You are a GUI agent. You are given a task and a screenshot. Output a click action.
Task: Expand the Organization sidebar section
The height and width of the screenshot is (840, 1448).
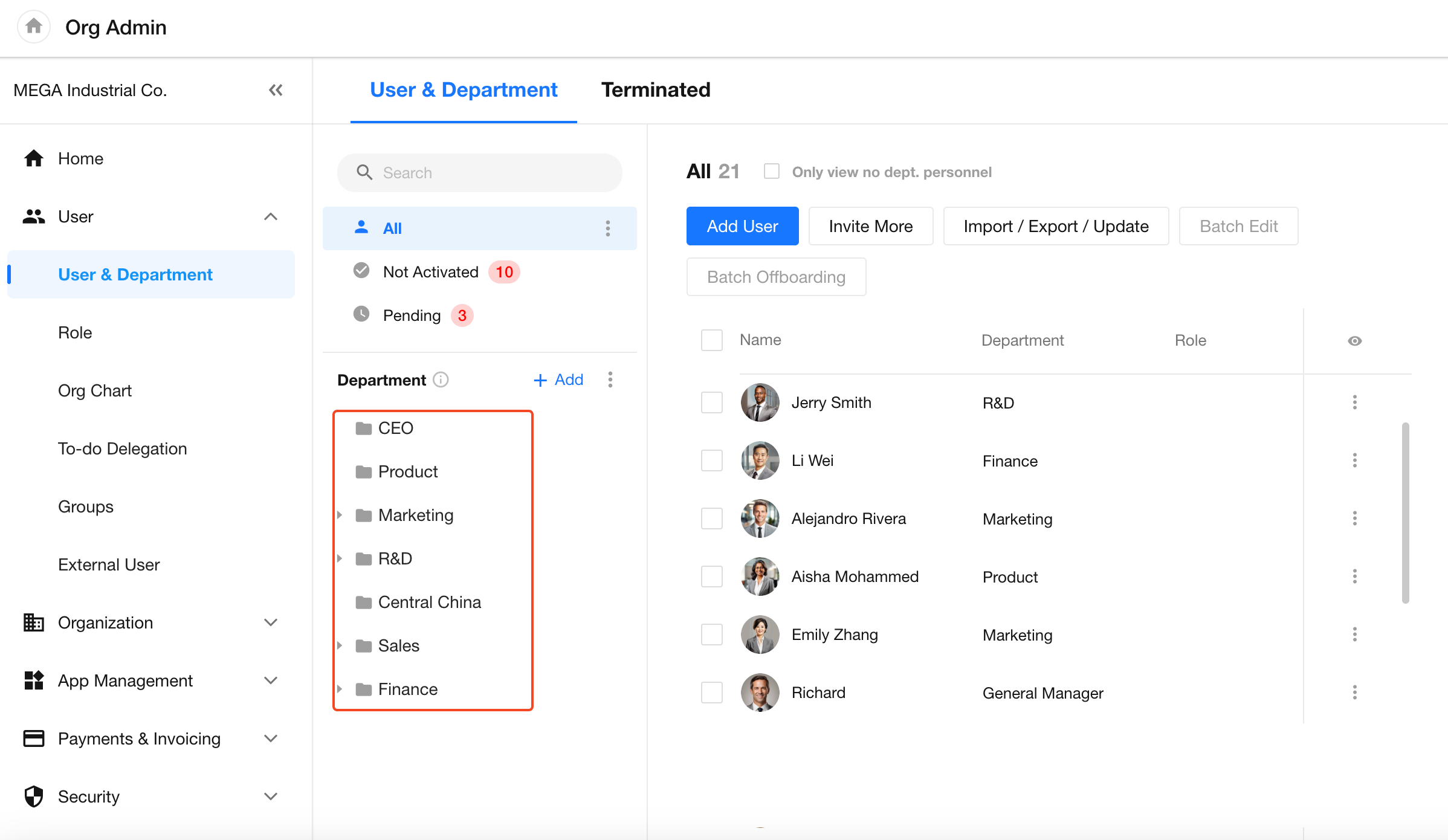click(x=271, y=622)
